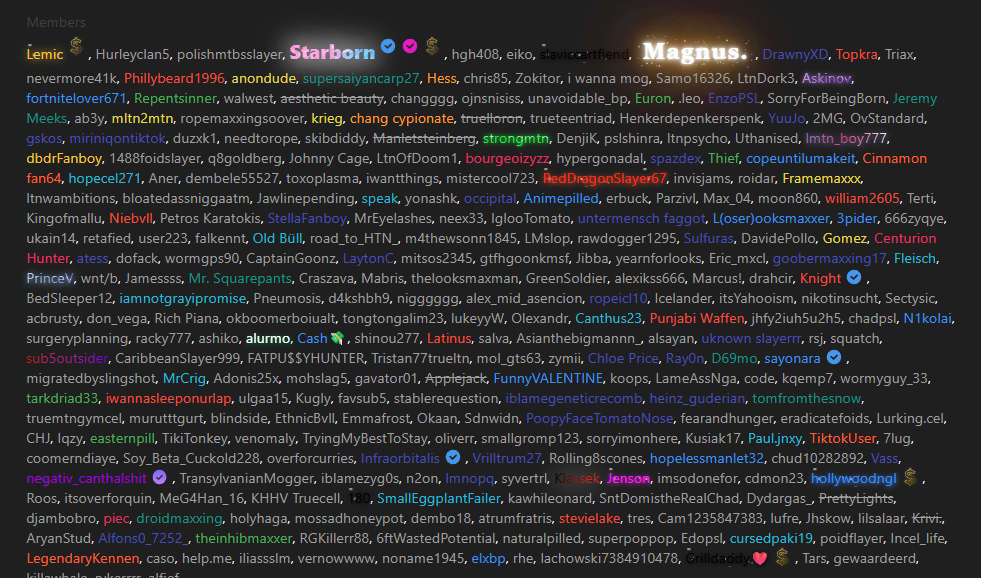981x578 pixels.
Task: Open the glowing Jenson username
Action: 628,479
